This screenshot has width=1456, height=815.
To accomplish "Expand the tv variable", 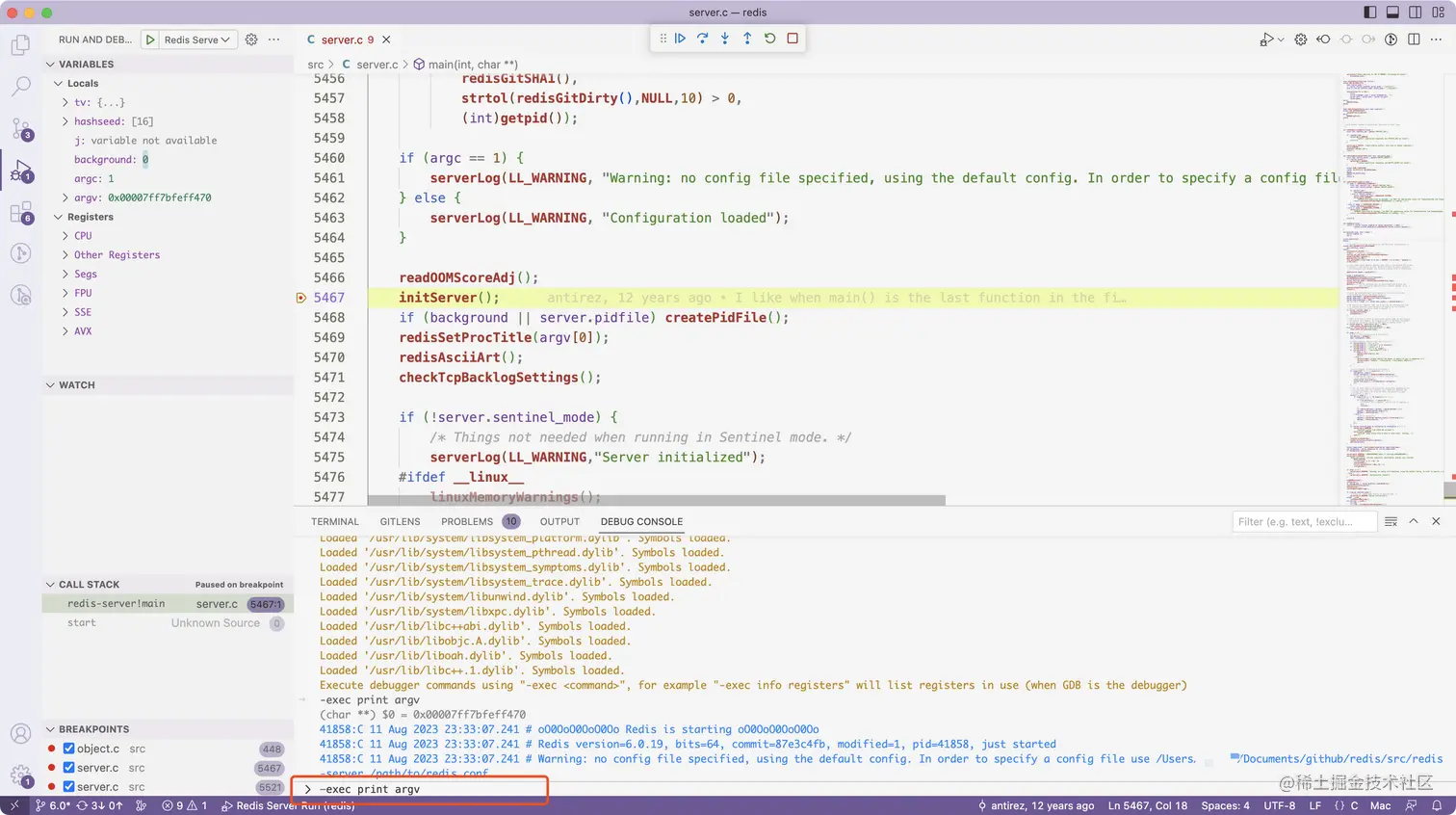I will pyautogui.click(x=65, y=102).
